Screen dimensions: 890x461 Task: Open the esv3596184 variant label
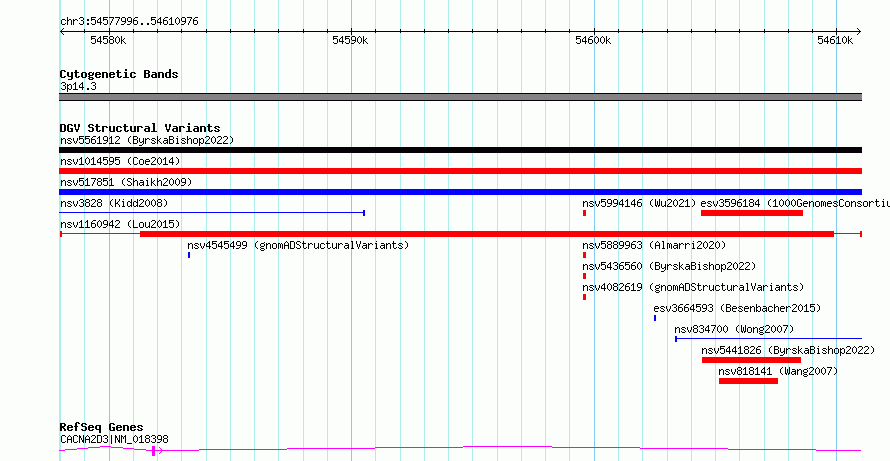pyautogui.click(x=795, y=203)
